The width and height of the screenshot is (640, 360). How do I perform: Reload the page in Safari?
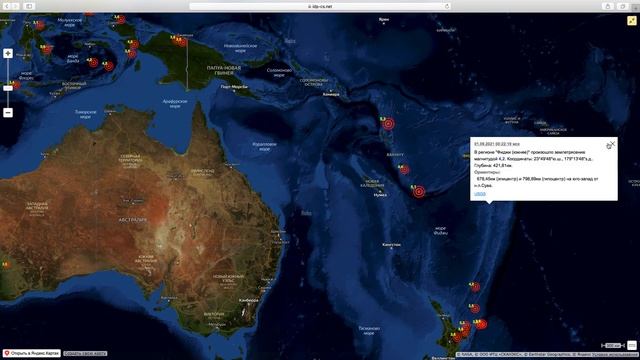point(447,6)
